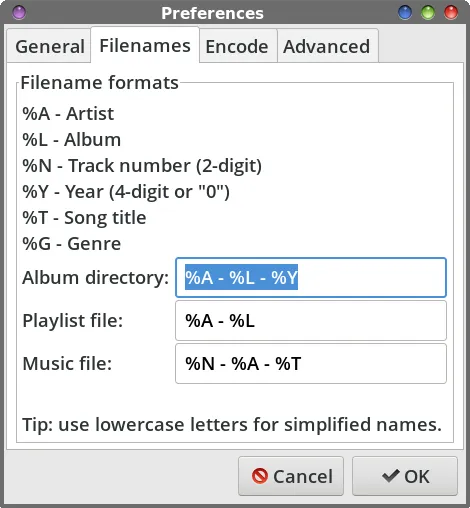This screenshot has width=470, height=508.
Task: Go to the Advanced tab
Action: coord(328,46)
